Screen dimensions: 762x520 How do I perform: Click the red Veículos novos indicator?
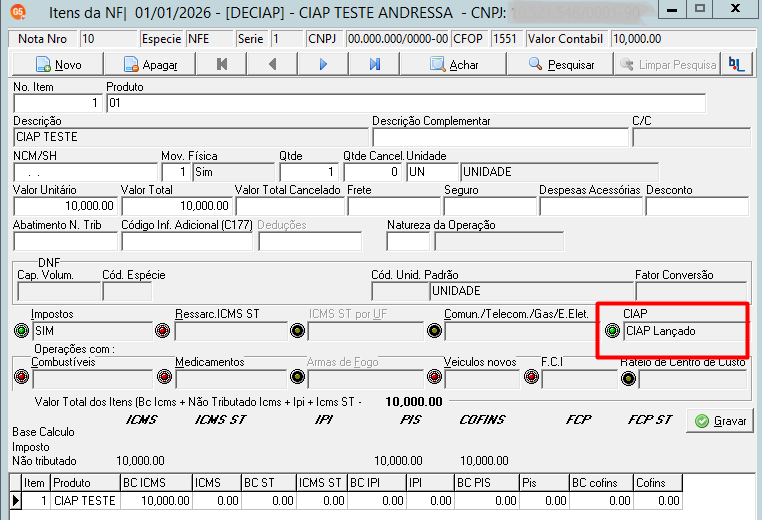(x=434, y=377)
